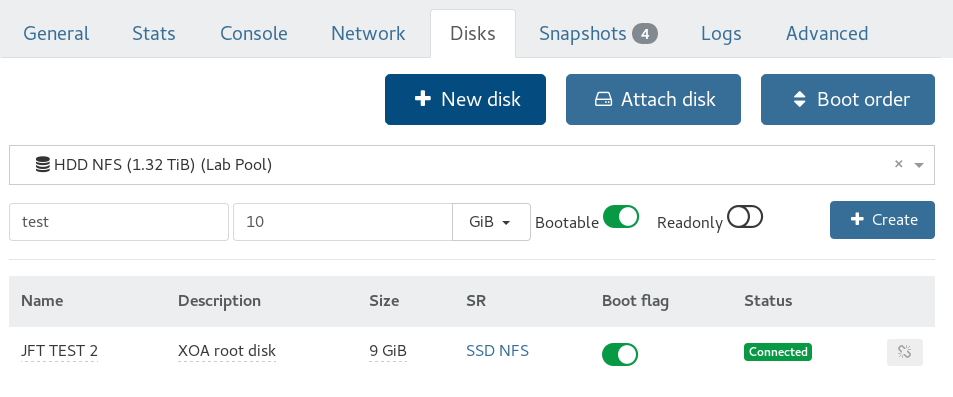
Task: Open the Advanced tab
Action: [x=827, y=33]
